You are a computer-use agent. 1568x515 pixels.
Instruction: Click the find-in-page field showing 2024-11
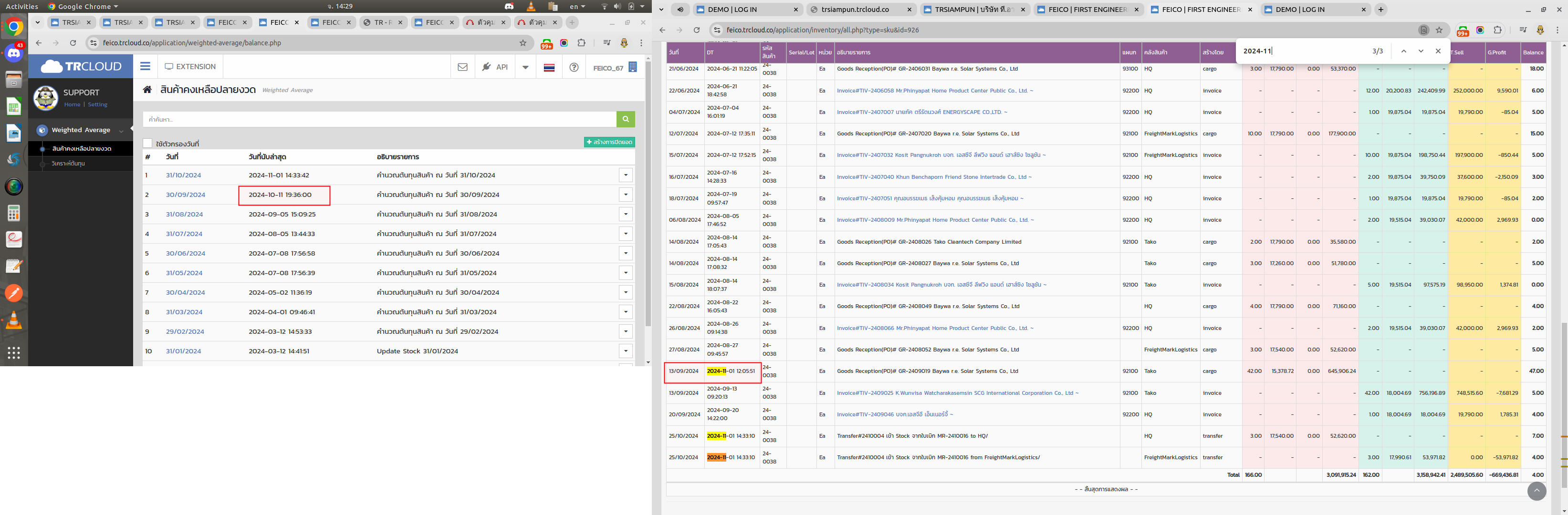1303,51
